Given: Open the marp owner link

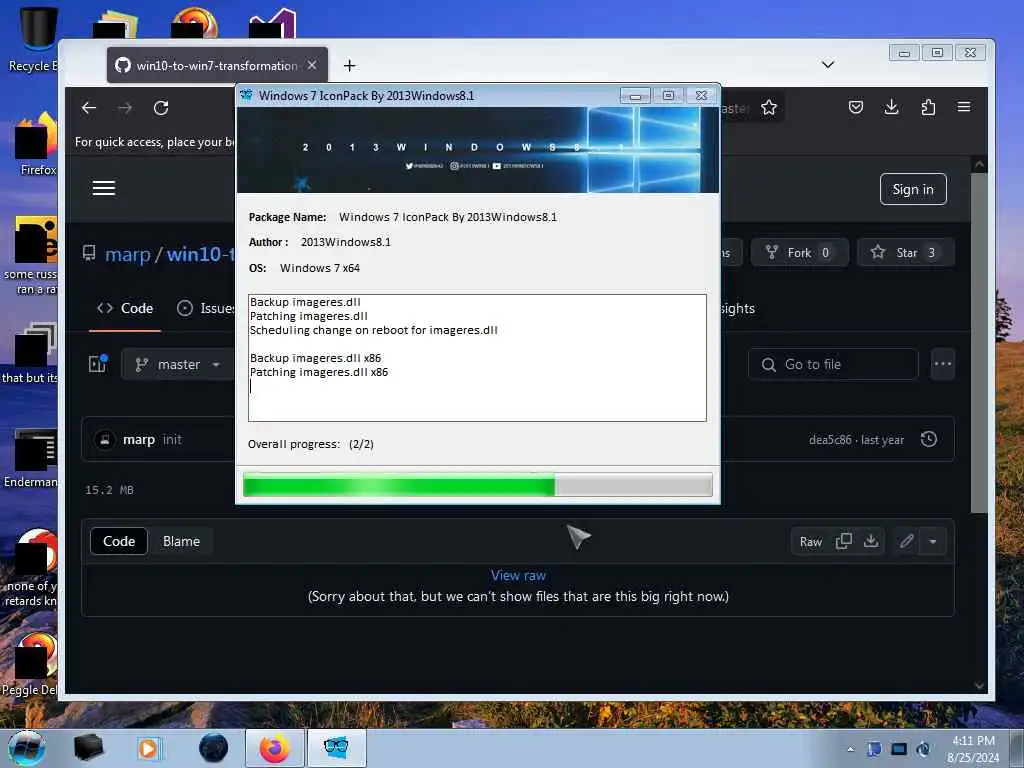Looking at the screenshot, I should 128,253.
